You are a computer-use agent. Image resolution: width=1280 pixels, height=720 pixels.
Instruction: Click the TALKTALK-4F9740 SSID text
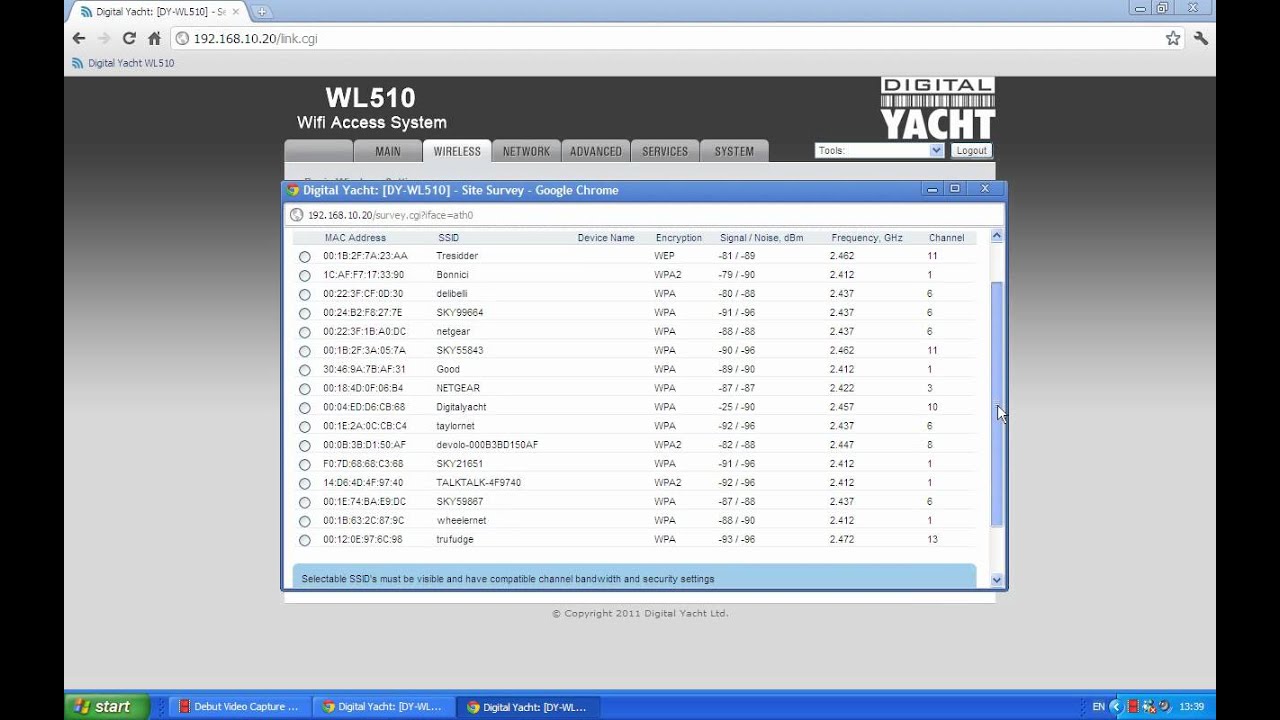(478, 482)
